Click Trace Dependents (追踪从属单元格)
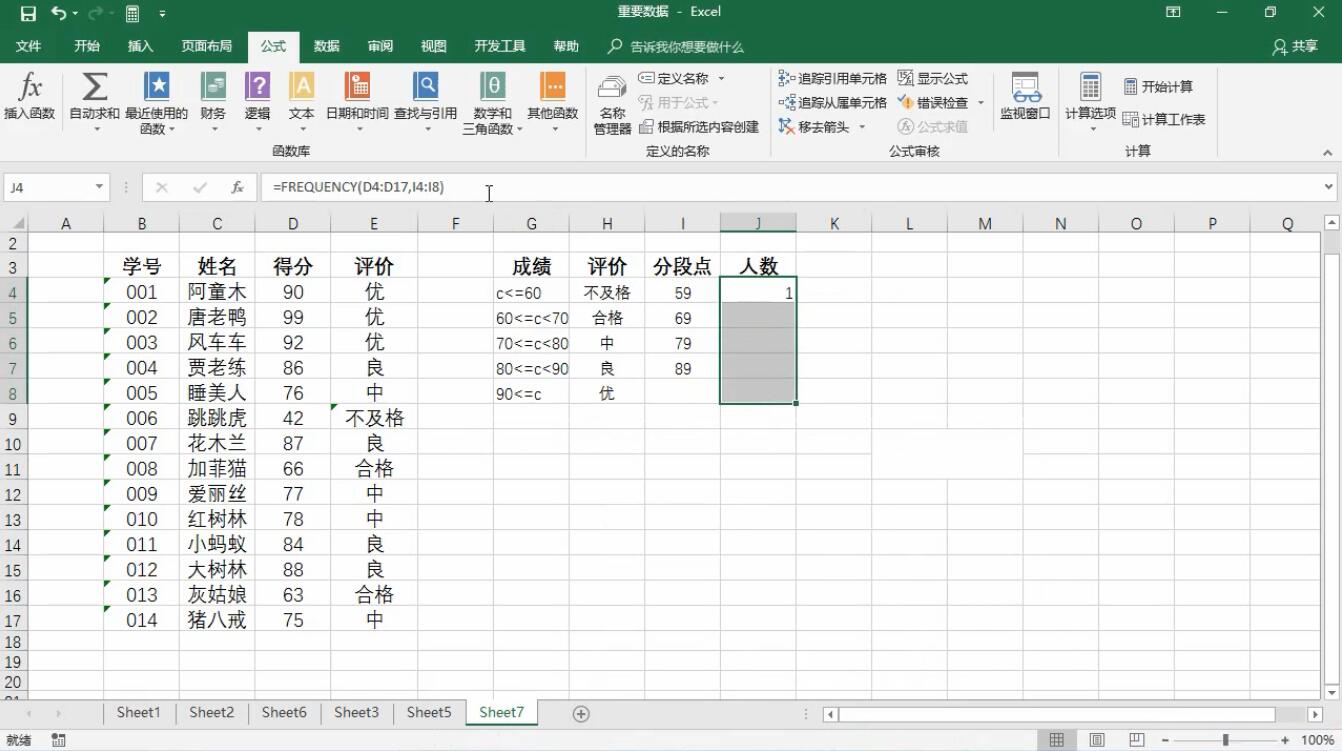Viewport: 1342px width, 751px height. 832,102
